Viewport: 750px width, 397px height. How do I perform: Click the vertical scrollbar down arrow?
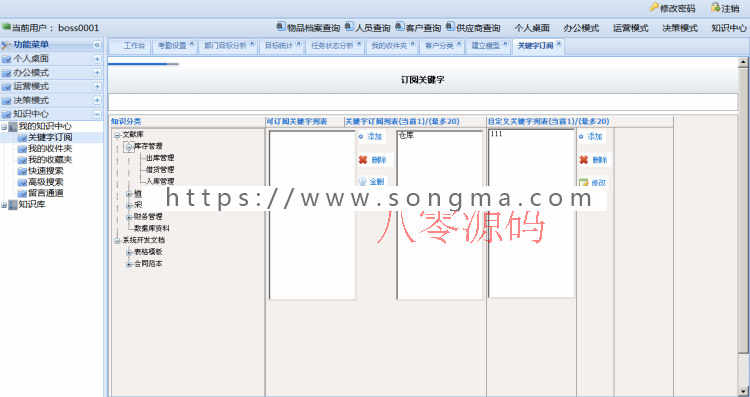743,391
